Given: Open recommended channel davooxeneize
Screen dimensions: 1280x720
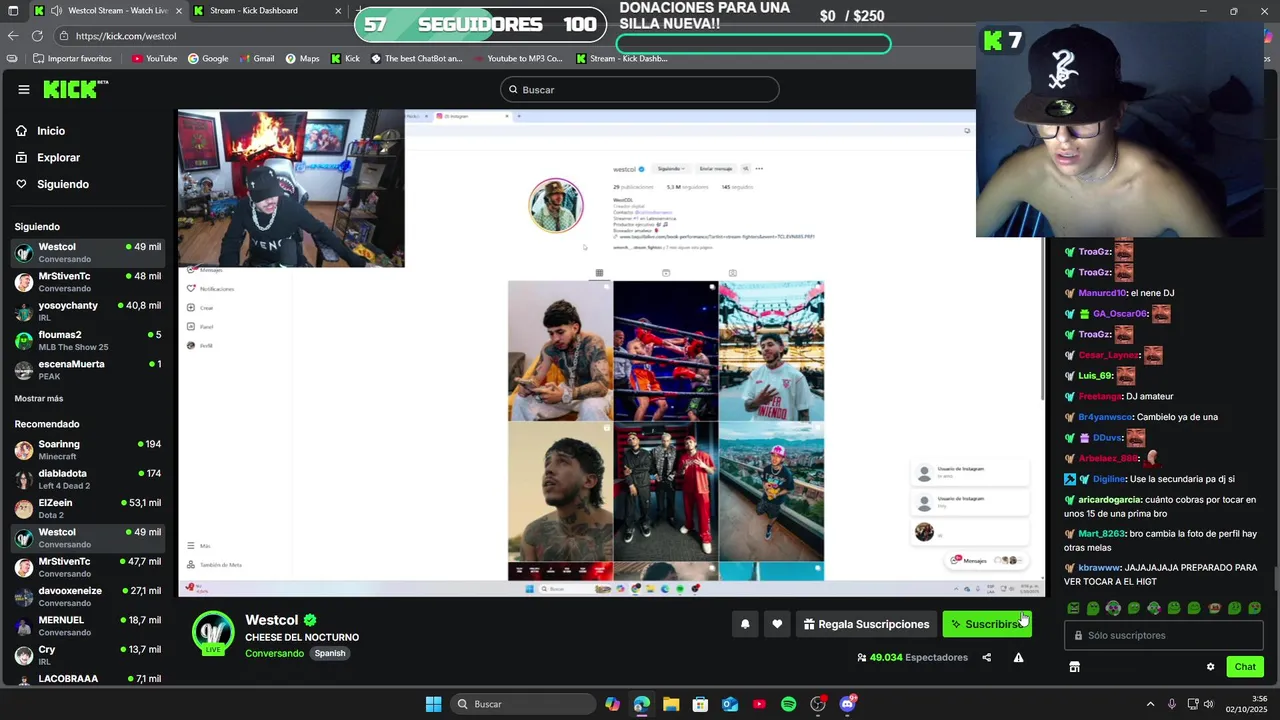Looking at the screenshot, I should point(88,597).
